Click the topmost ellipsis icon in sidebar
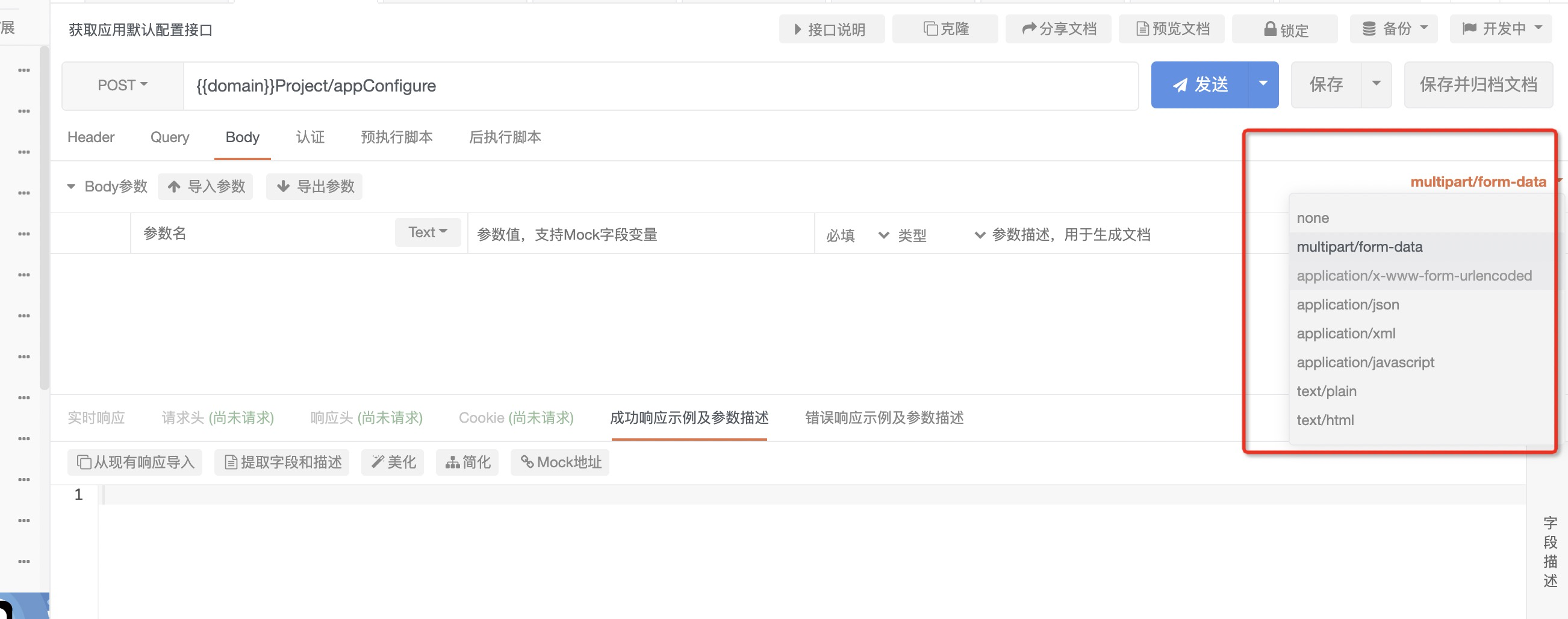The height and width of the screenshot is (619, 1568). (24, 70)
